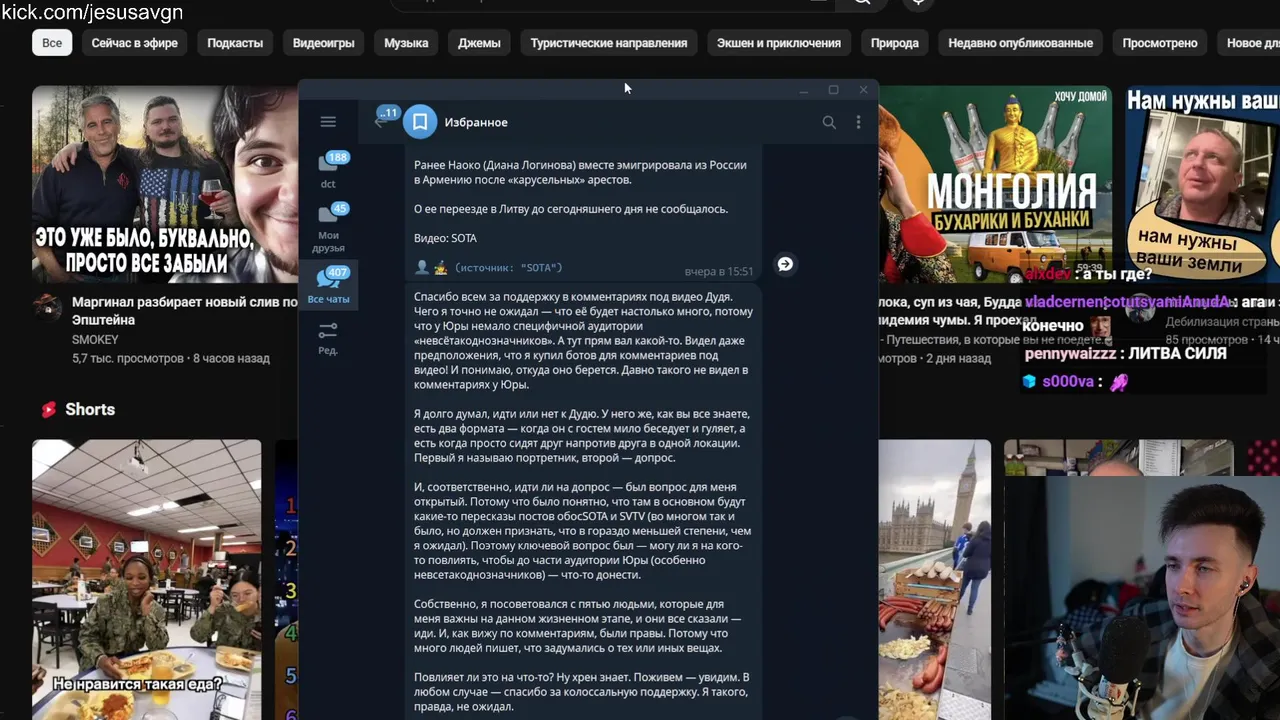Viewport: 1280px width, 720px height.
Task: Open the Избранное chat title
Action: pyautogui.click(x=476, y=122)
